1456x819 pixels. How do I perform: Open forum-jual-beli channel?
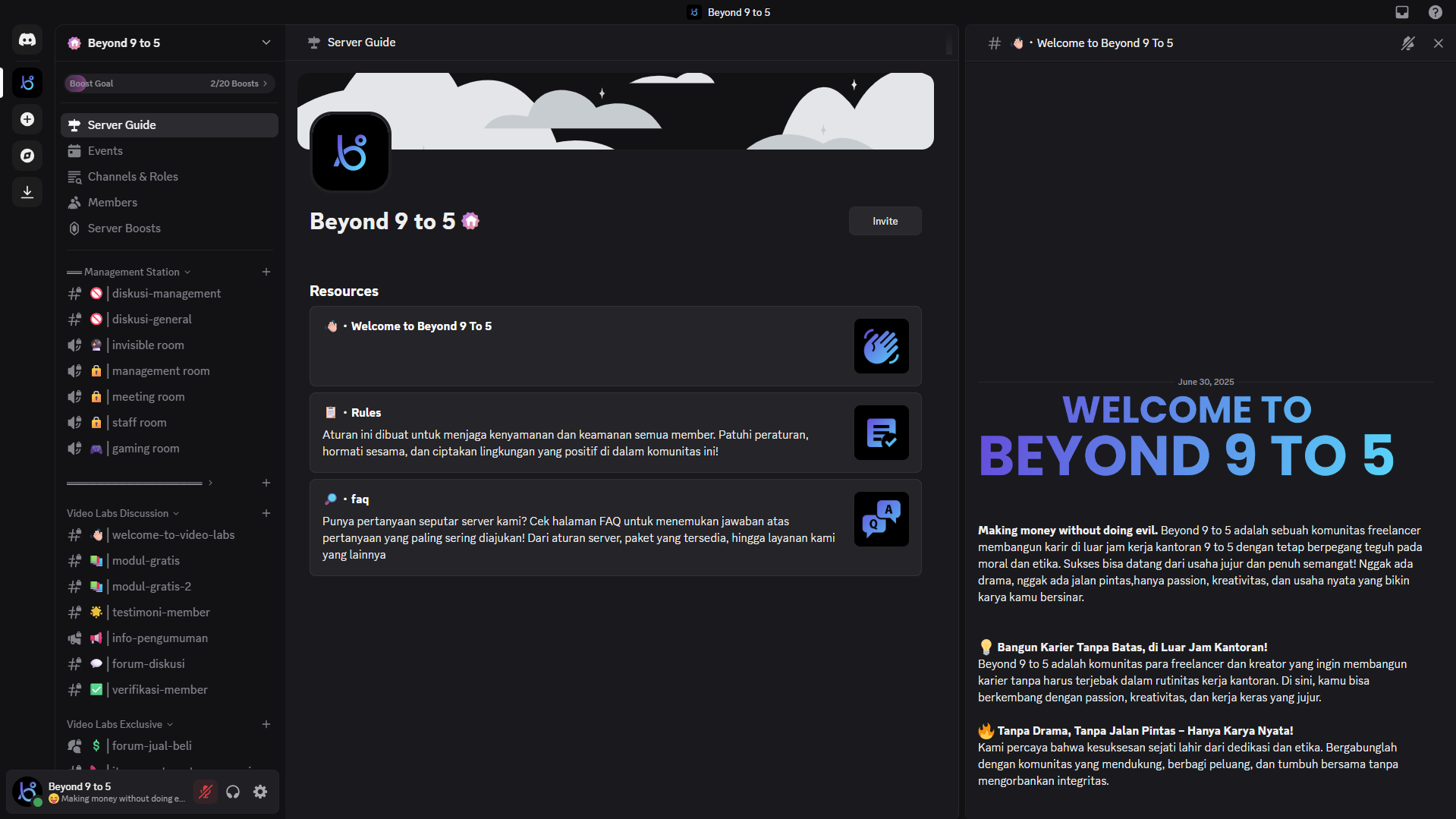(x=169, y=746)
